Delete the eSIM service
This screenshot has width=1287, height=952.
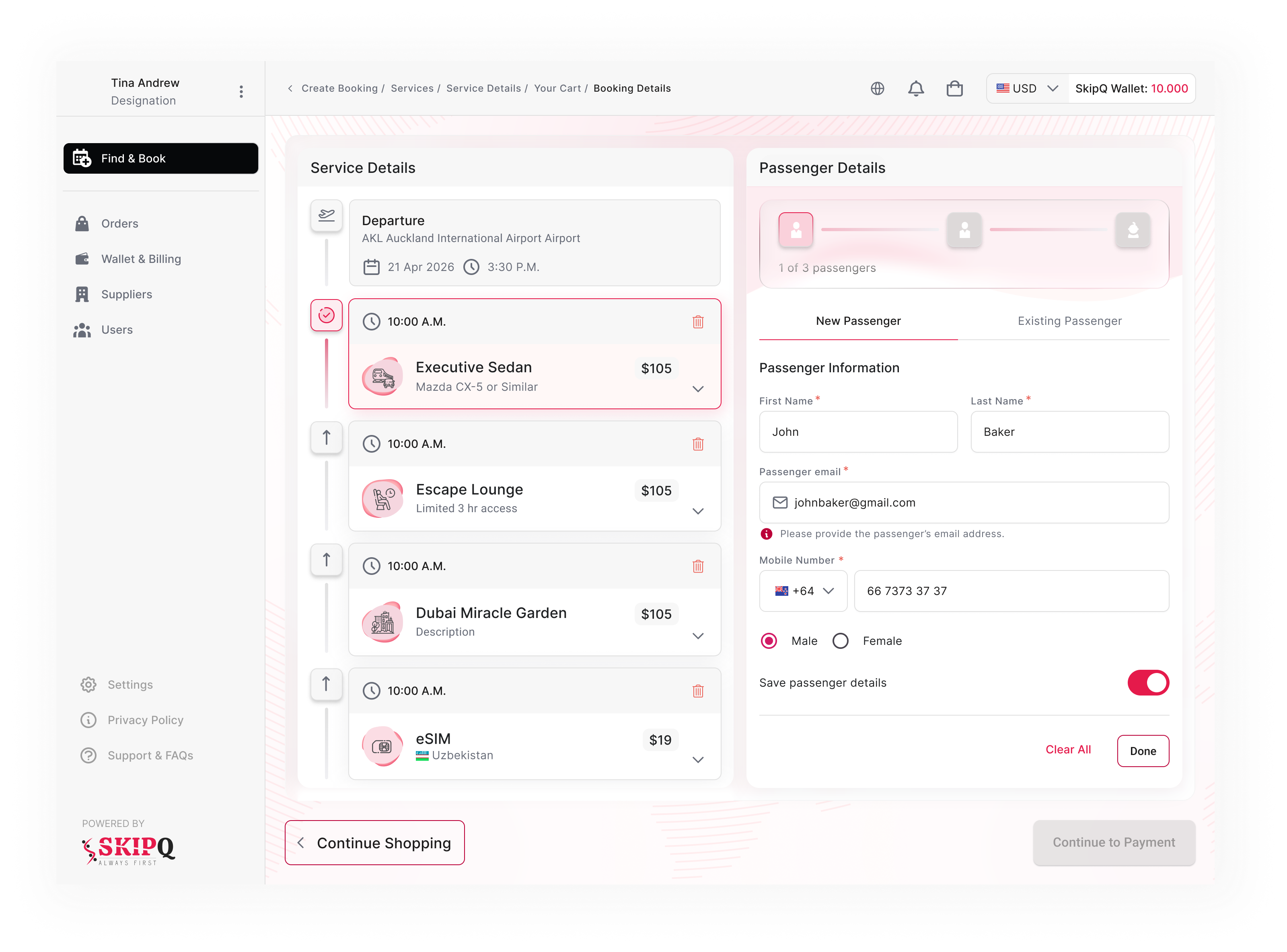point(698,690)
